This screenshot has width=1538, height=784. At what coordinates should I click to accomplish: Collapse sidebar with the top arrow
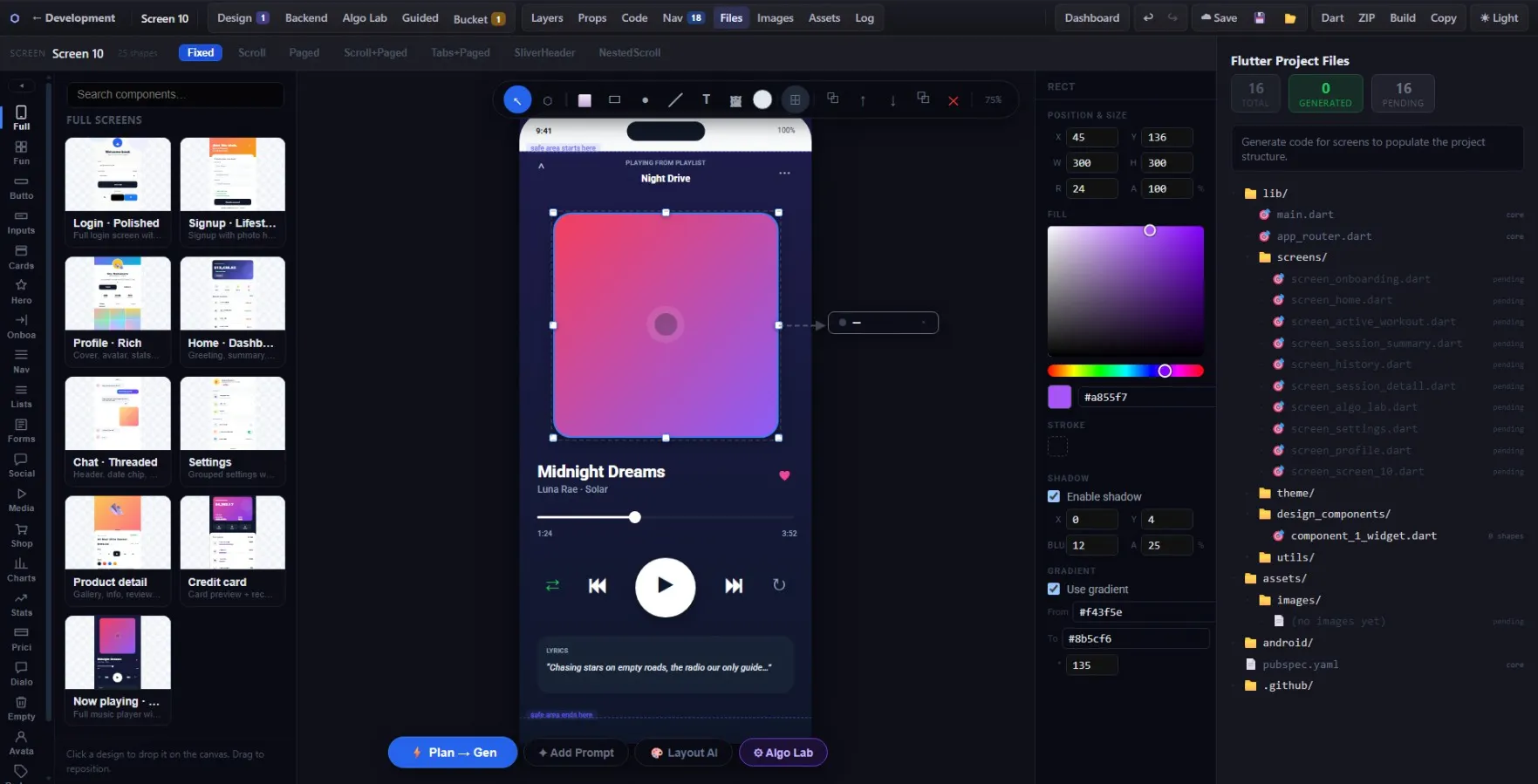coord(21,85)
